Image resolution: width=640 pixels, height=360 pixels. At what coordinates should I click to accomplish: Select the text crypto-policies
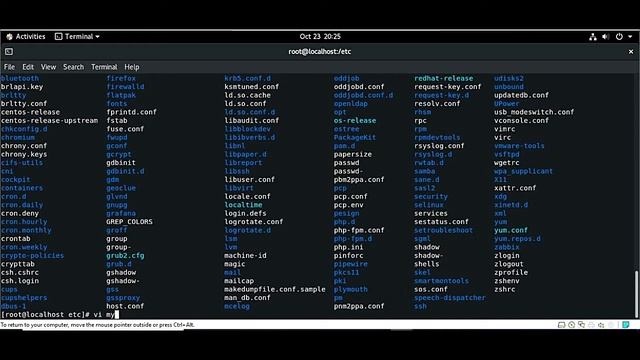[x=33, y=256]
